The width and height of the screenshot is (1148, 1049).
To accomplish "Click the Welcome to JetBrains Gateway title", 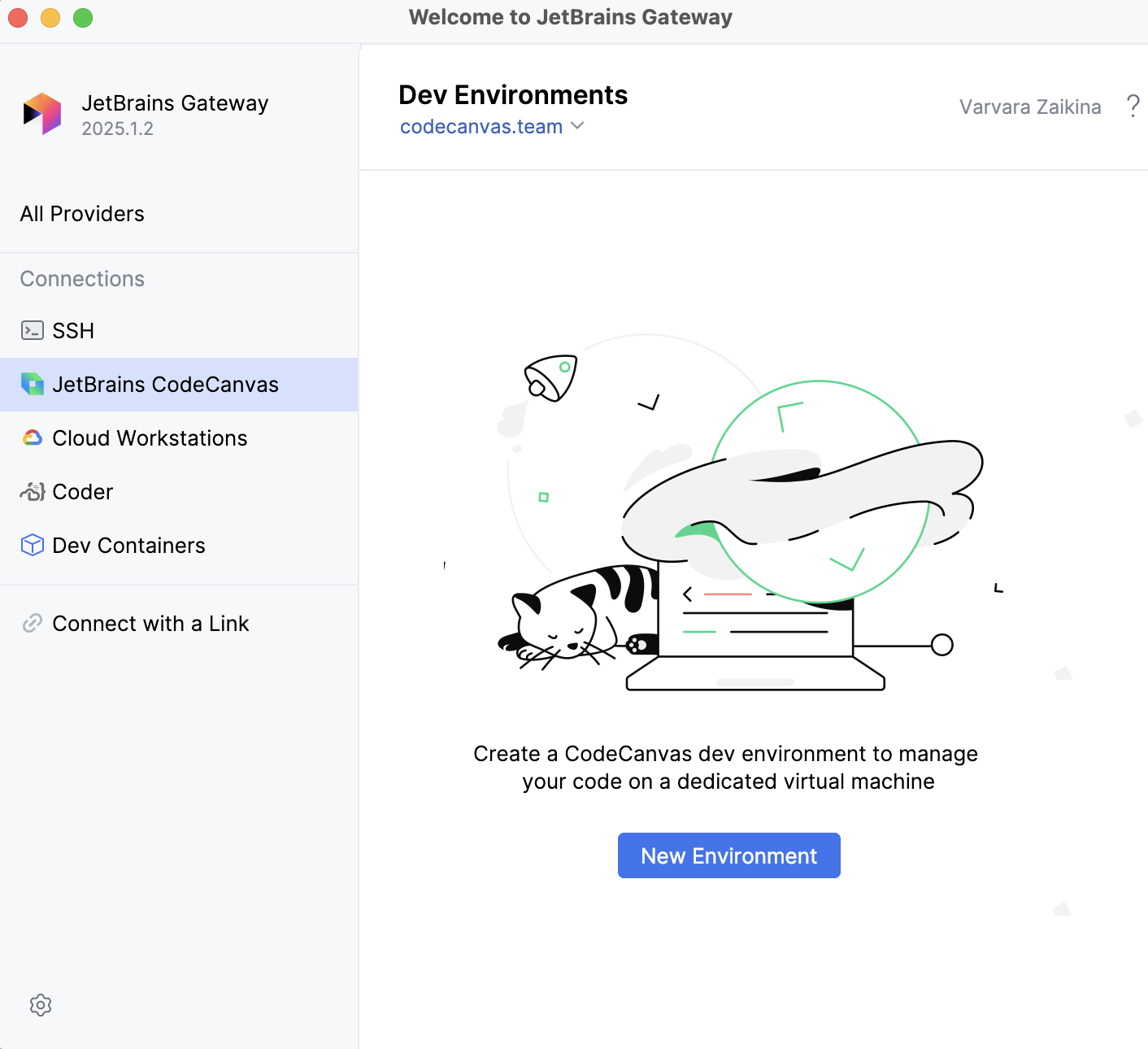I will [x=571, y=17].
